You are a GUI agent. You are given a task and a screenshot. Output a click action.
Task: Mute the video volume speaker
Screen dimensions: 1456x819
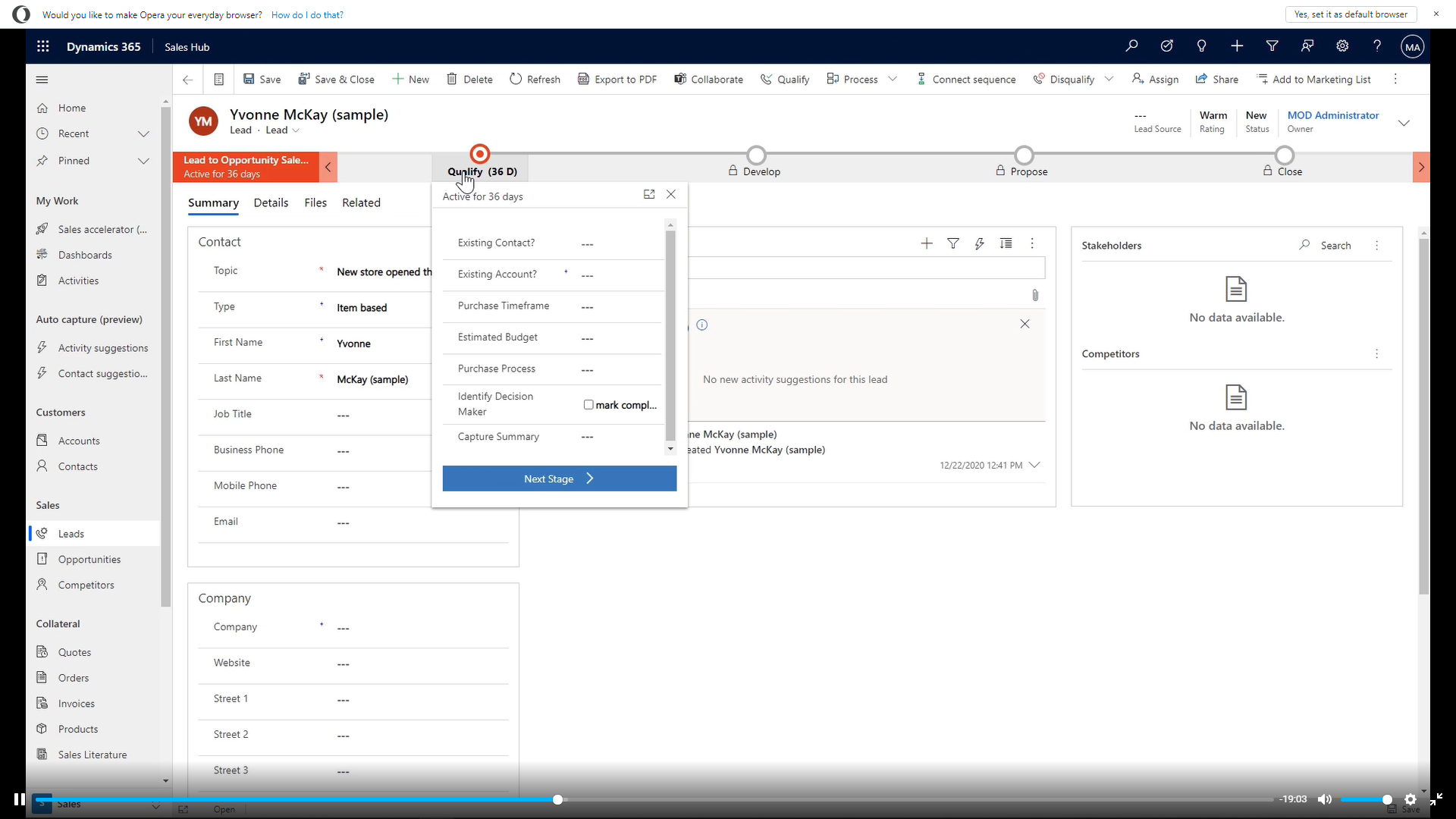click(1325, 799)
